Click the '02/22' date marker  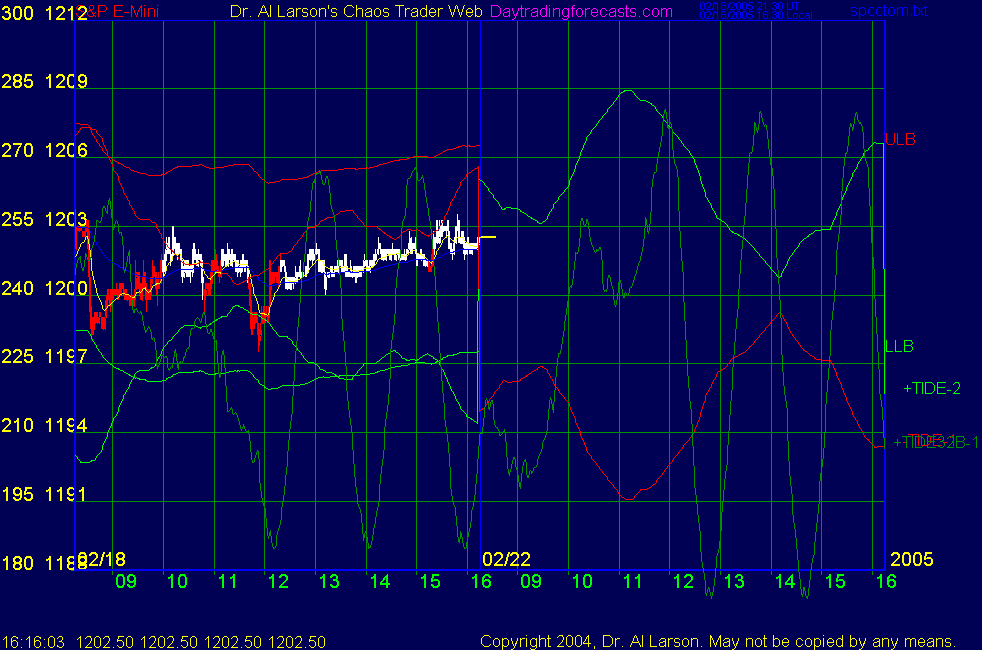[x=506, y=559]
